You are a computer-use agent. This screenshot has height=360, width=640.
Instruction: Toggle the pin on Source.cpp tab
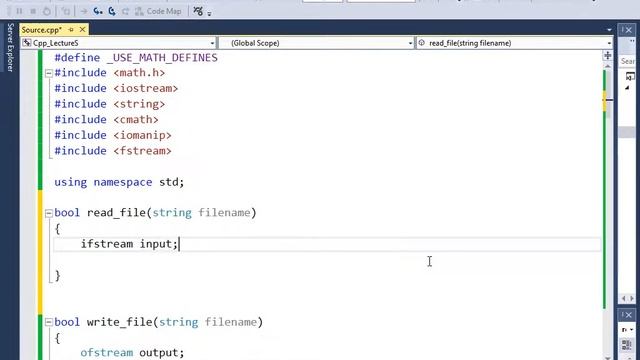click(71, 30)
